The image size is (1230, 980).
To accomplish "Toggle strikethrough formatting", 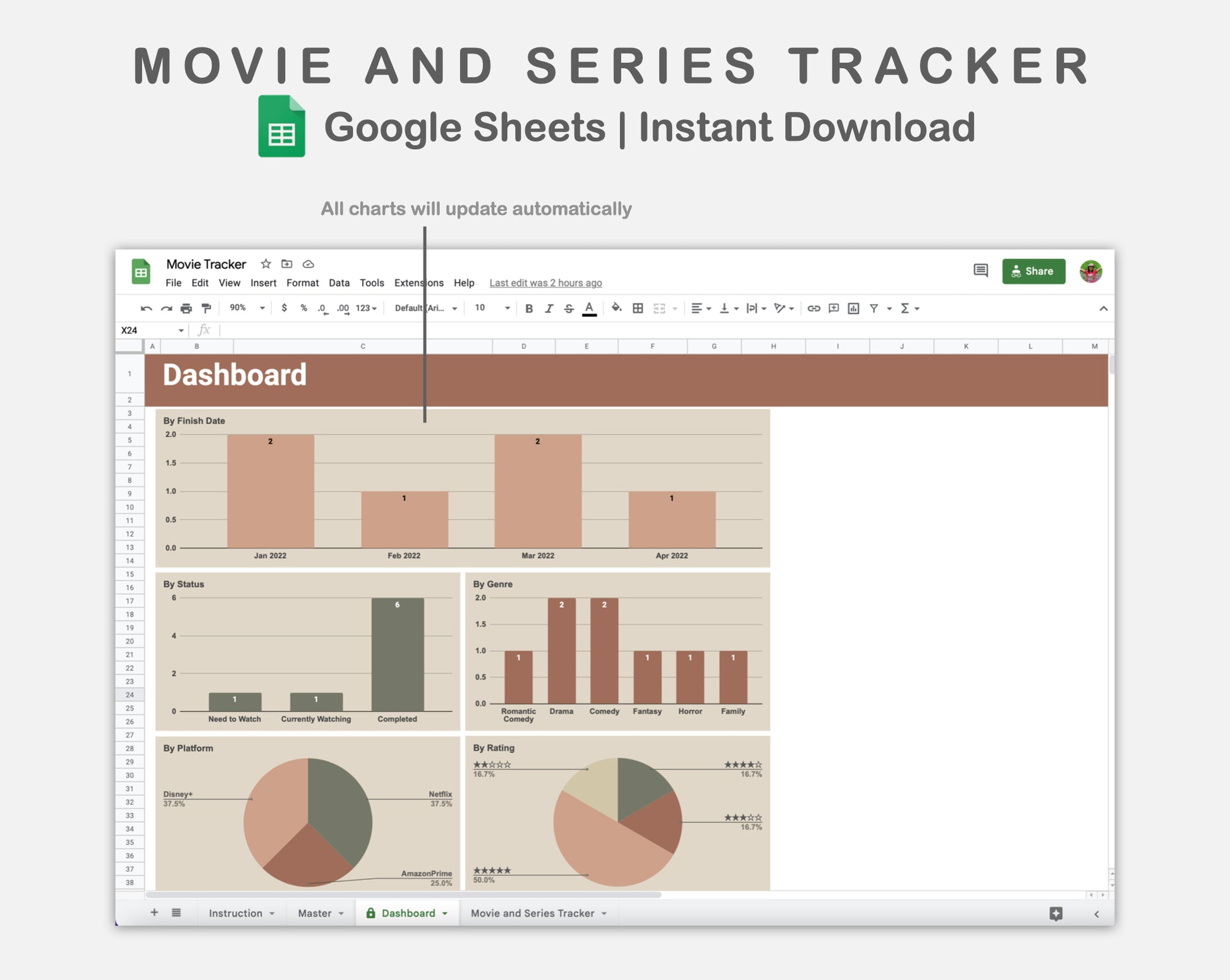I will [x=569, y=308].
